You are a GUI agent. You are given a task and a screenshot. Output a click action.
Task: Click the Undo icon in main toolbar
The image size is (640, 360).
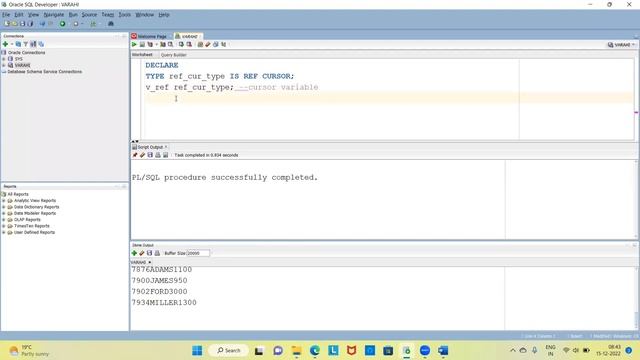tap(42, 24)
